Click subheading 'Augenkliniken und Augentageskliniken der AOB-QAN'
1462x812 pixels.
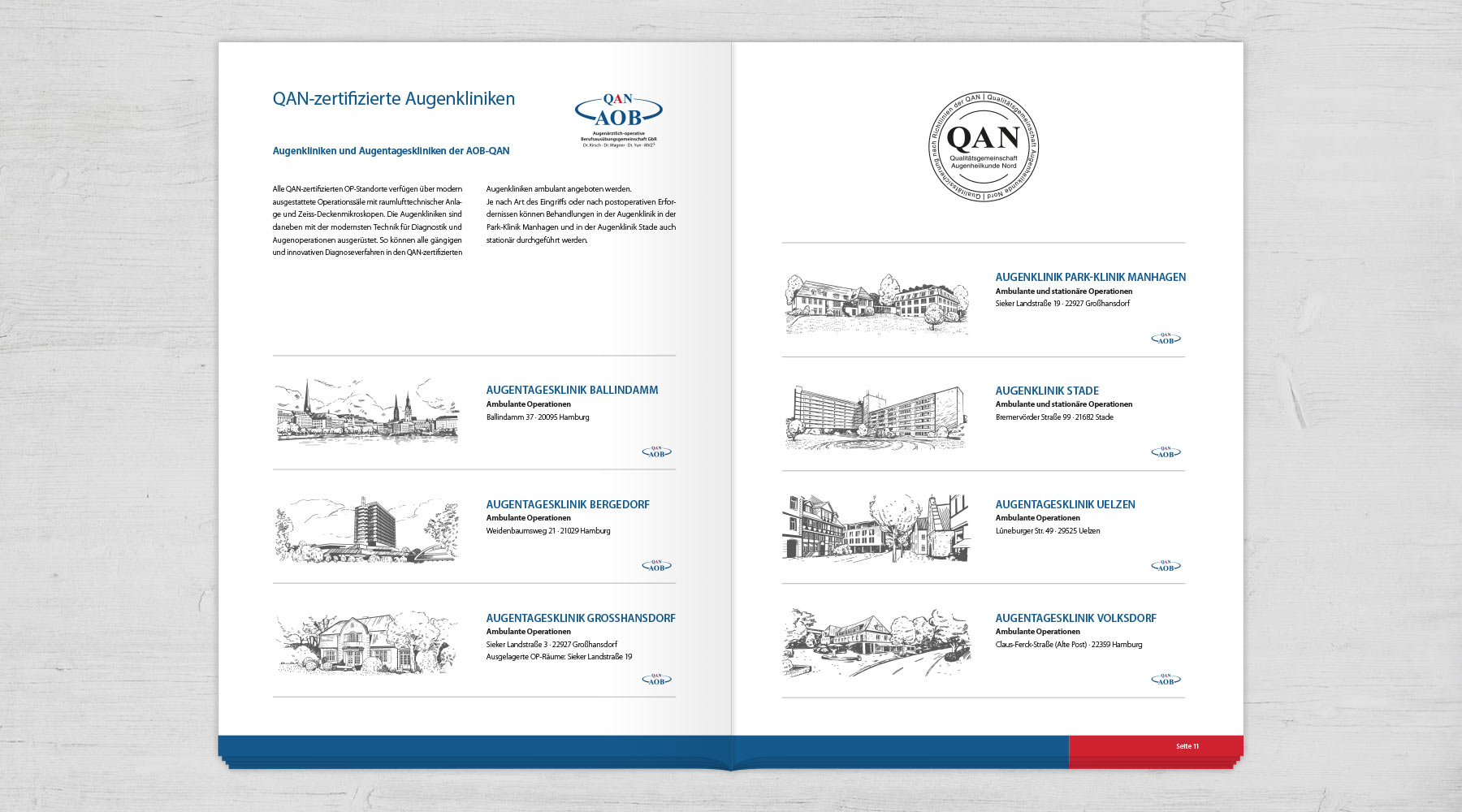(x=391, y=151)
